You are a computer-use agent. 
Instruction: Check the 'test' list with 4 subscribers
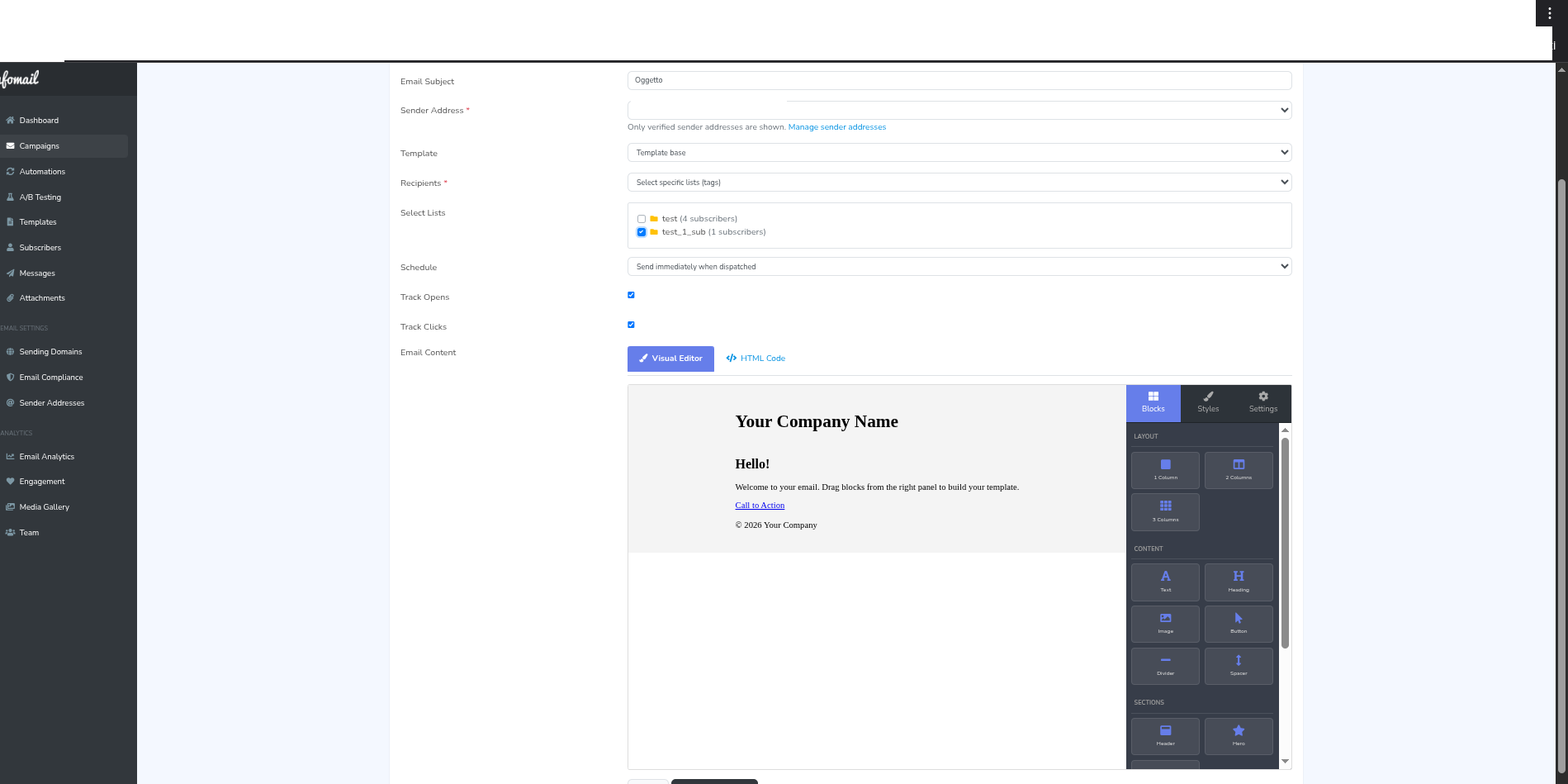pyautogui.click(x=642, y=219)
